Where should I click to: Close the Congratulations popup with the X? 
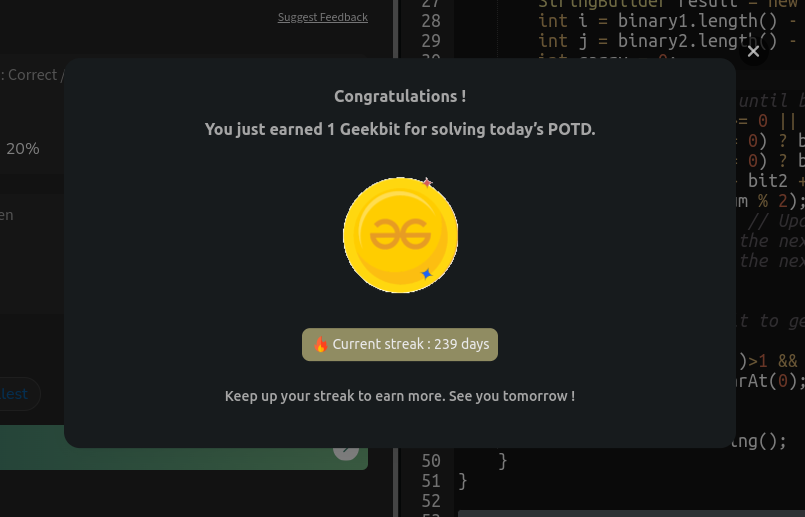(x=753, y=51)
